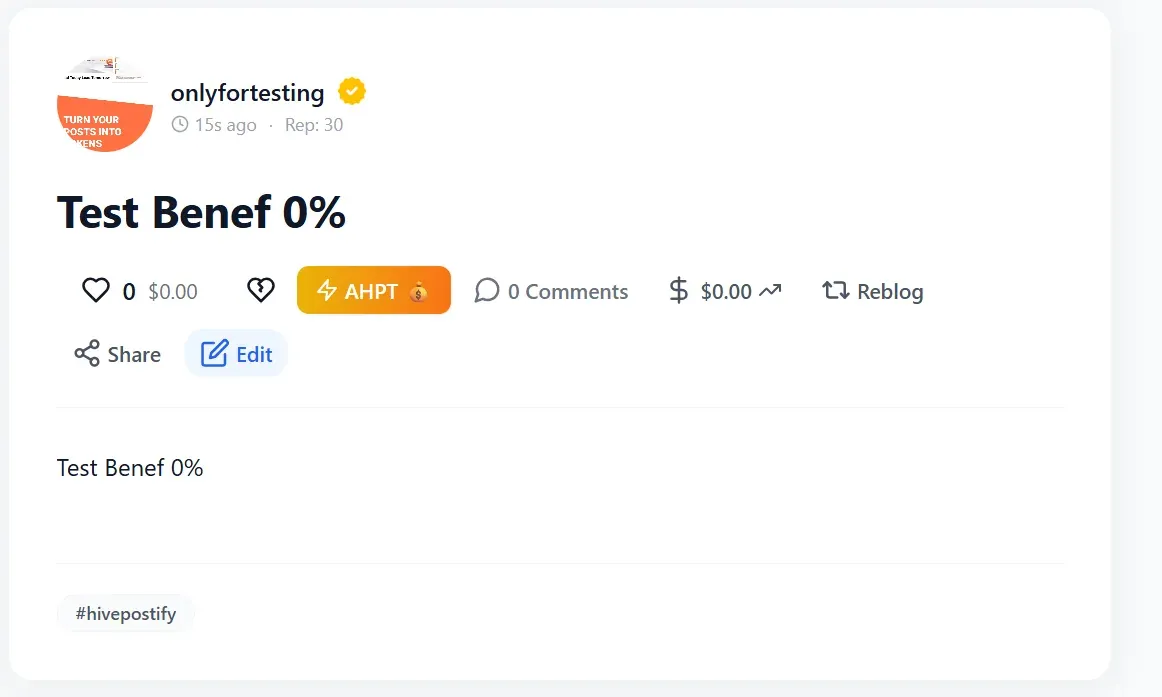Click the Edit pencil icon
The image size is (1162, 697).
tap(214, 353)
